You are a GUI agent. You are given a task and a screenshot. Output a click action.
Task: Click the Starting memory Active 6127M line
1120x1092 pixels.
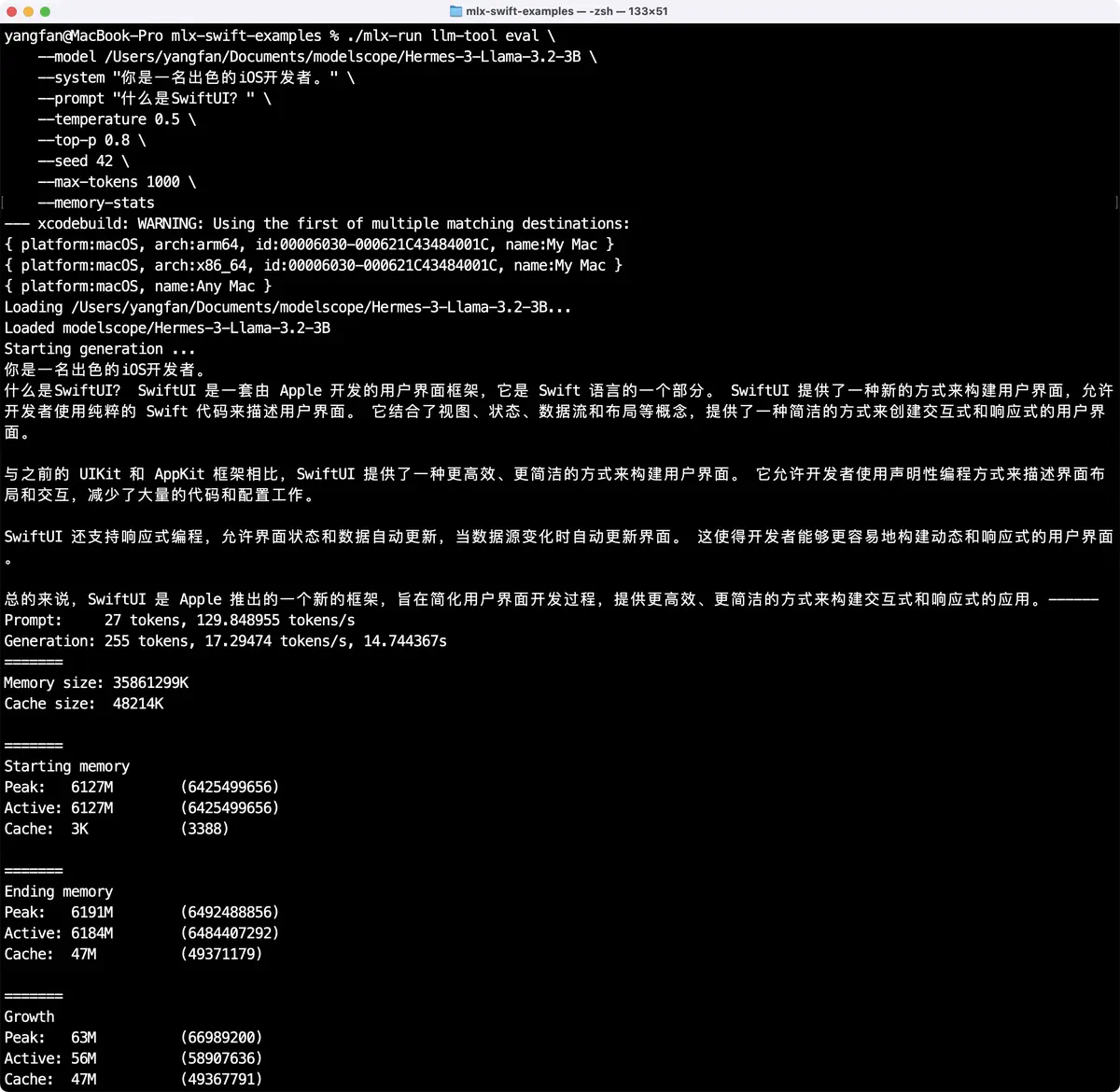(x=142, y=808)
